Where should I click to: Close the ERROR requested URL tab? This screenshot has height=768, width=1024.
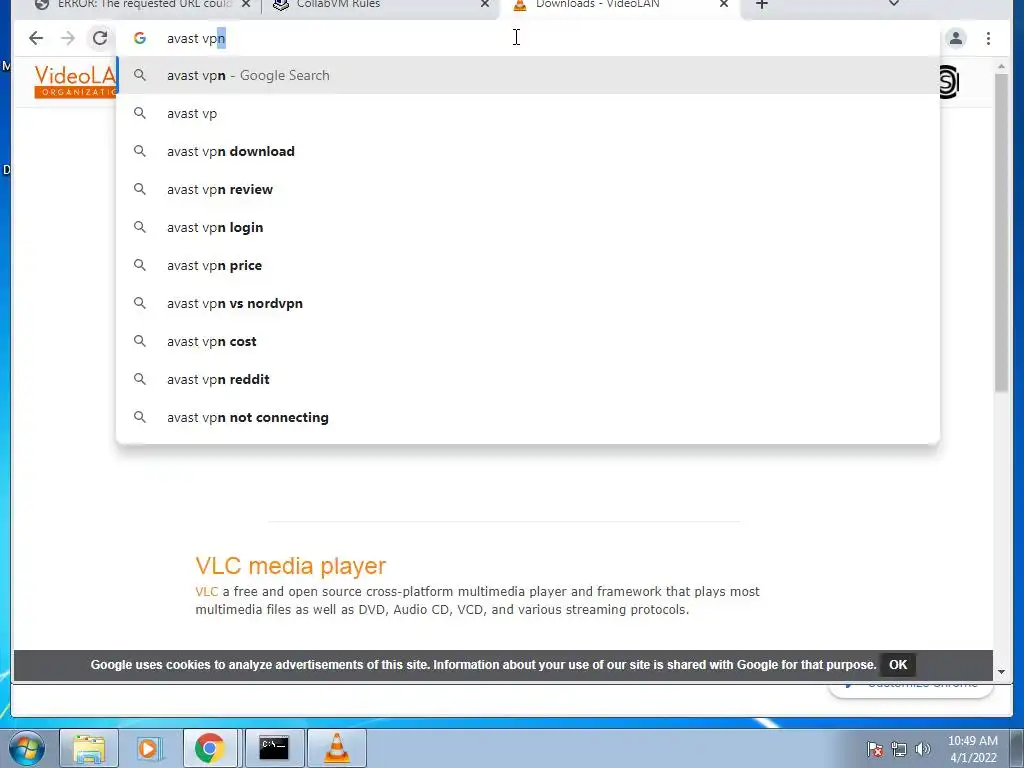pos(246,4)
